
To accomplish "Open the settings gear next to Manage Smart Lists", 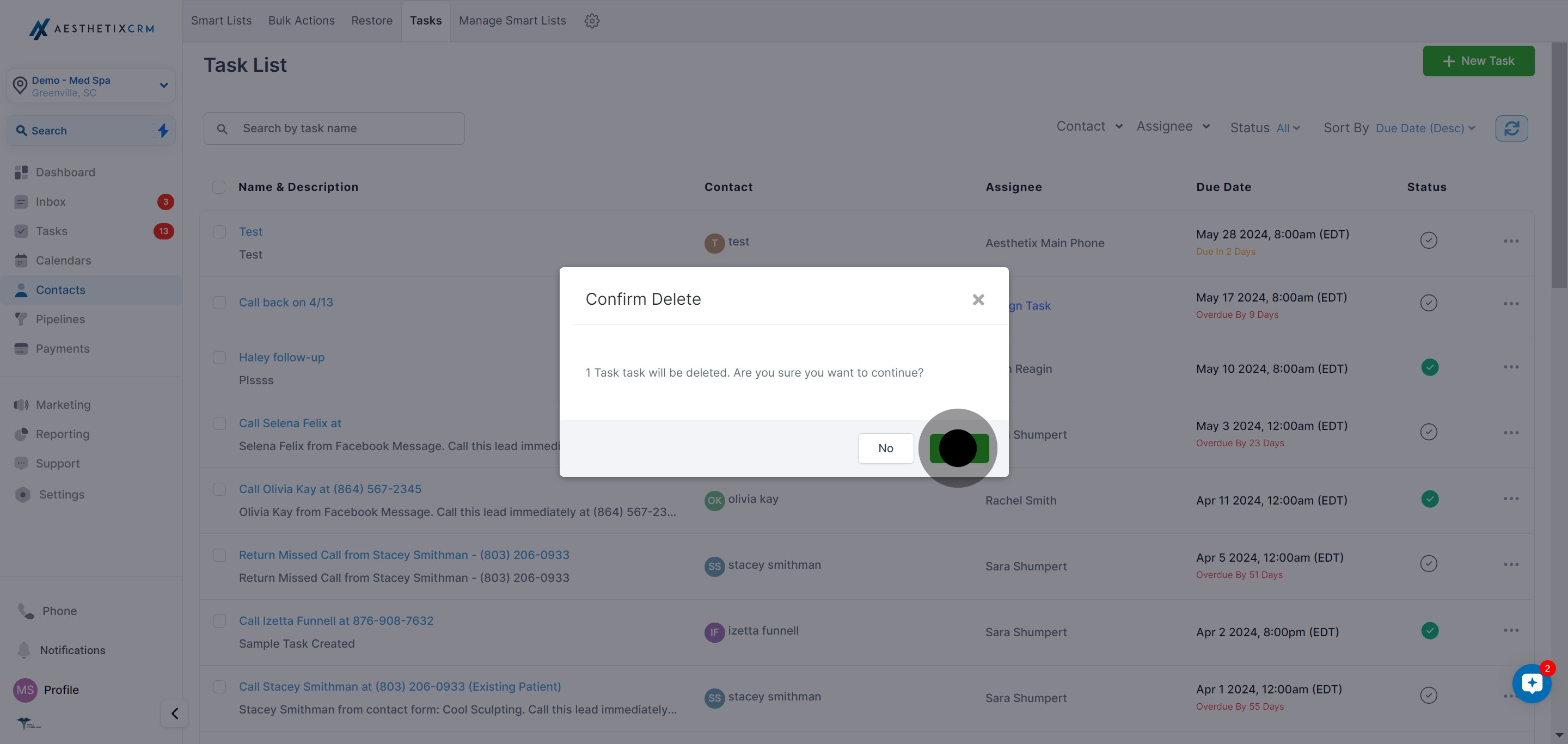I will [x=592, y=21].
